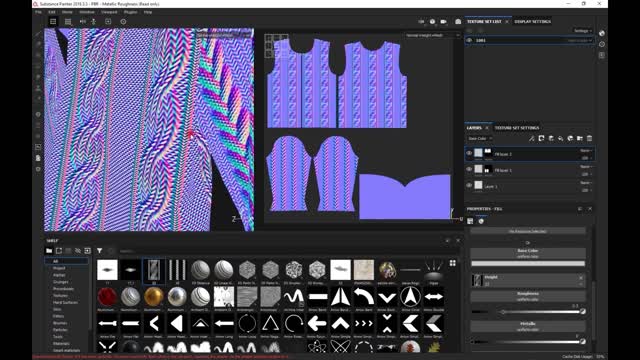This screenshot has height=360, width=640.
Task: Open the File menu
Action: click(x=38, y=12)
